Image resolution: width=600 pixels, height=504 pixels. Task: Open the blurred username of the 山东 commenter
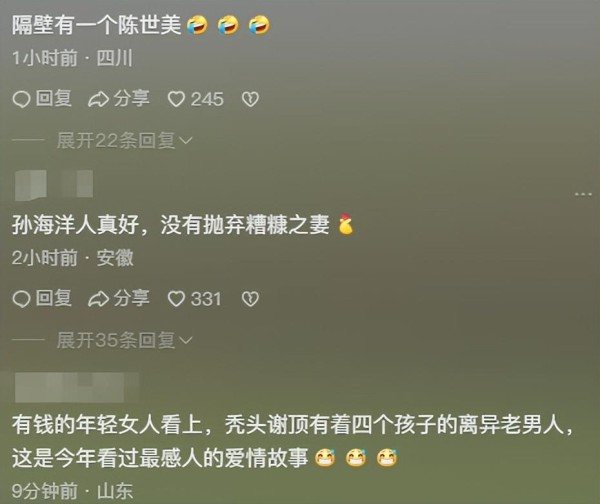(77, 387)
